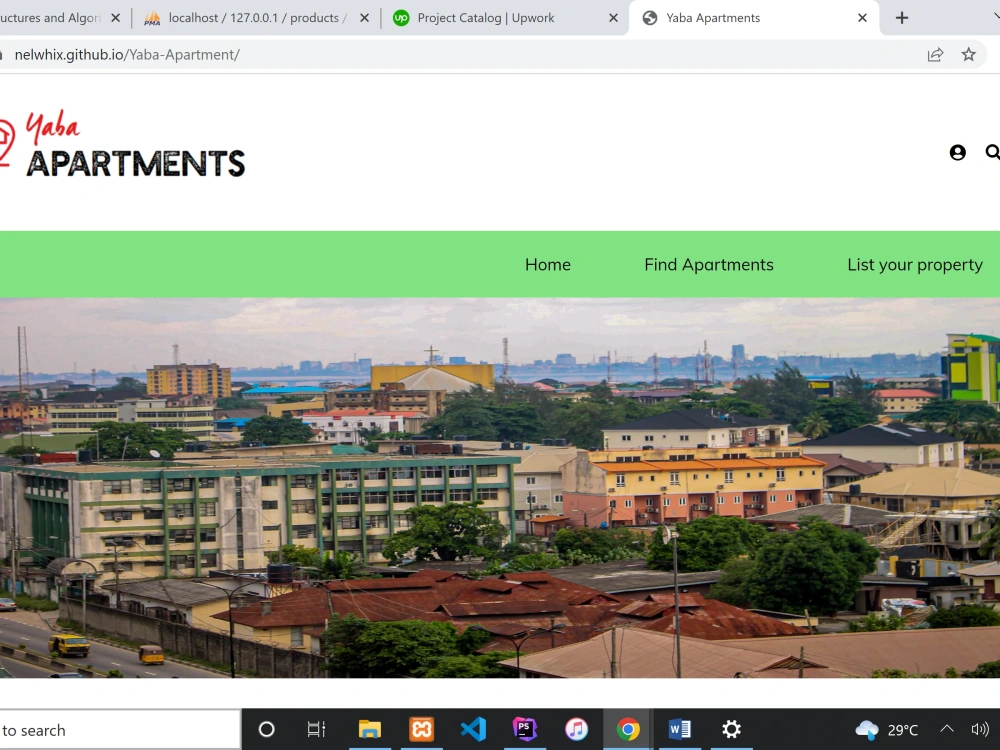Close the localhost phpMyAdmin tab

point(364,18)
